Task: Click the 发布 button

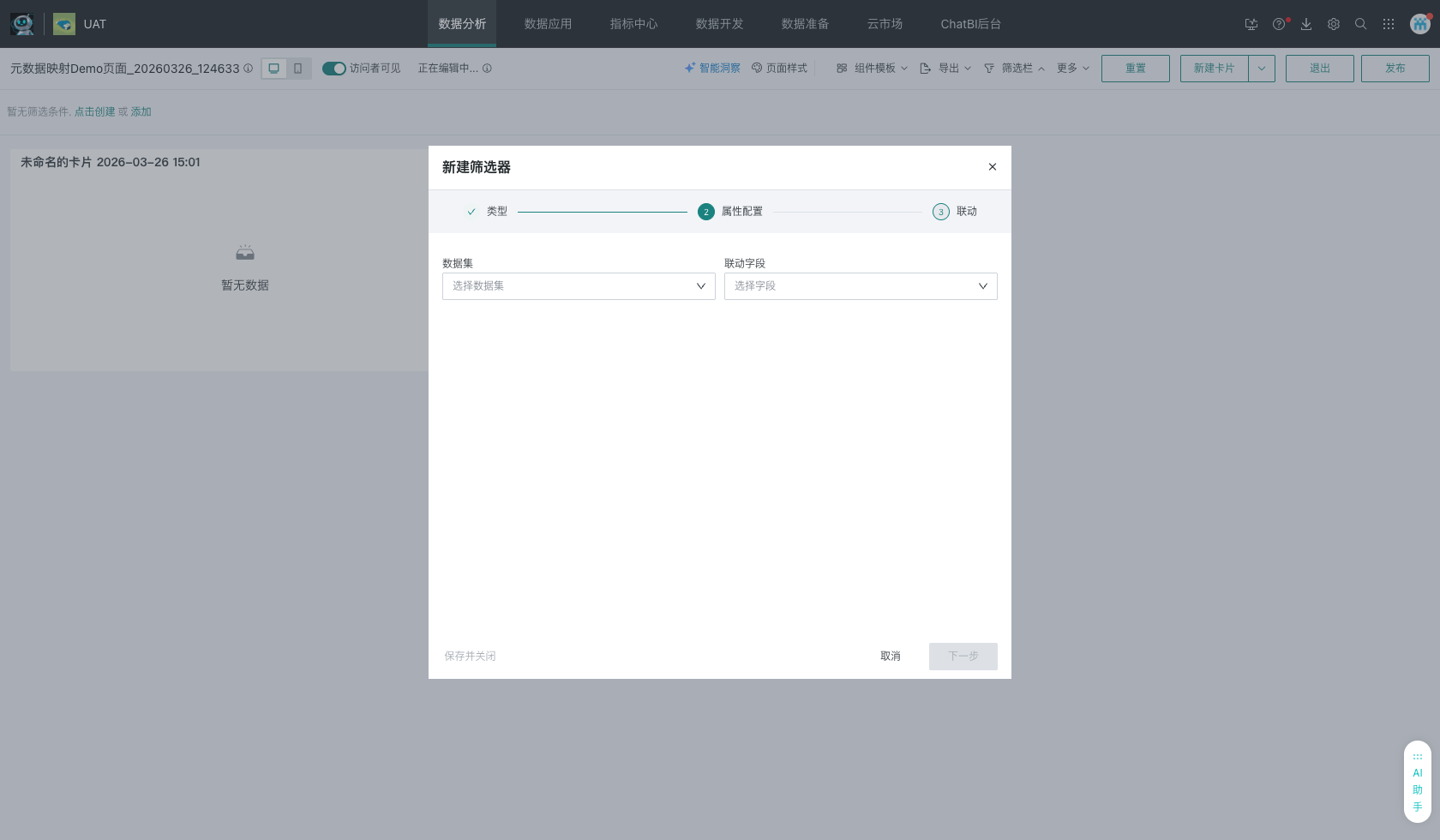Action: pos(1395,69)
